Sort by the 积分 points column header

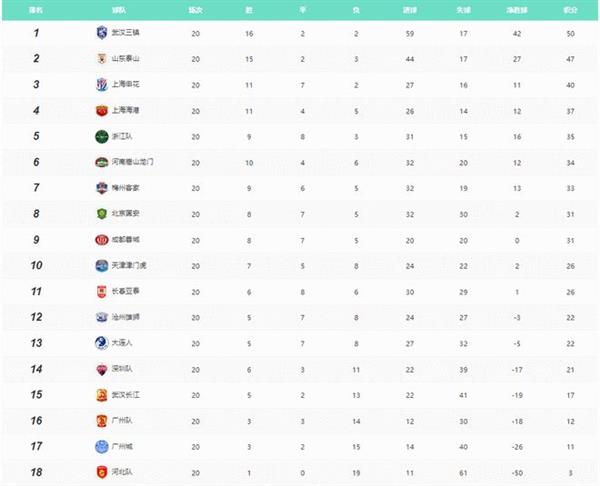click(x=570, y=10)
